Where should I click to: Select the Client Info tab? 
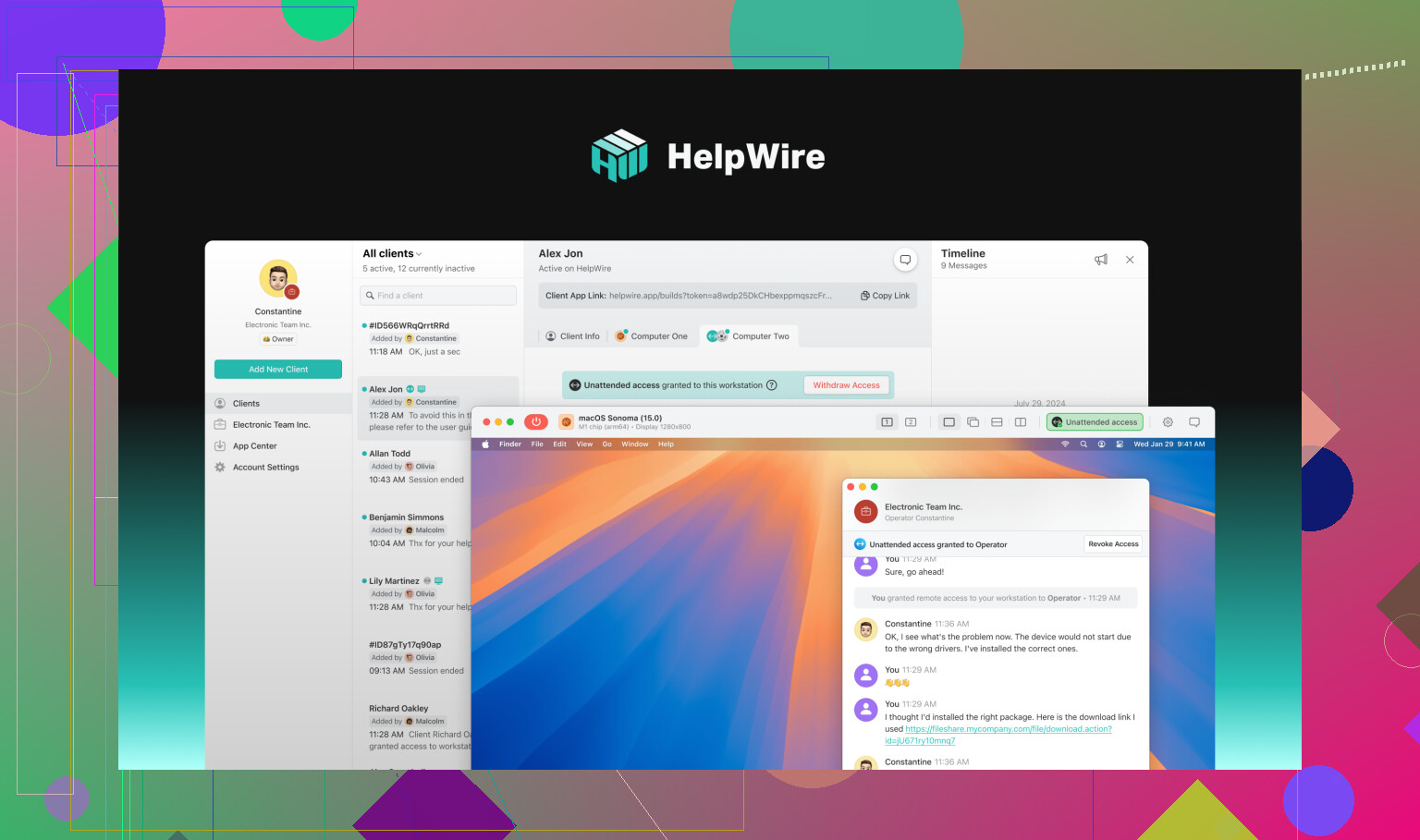572,336
